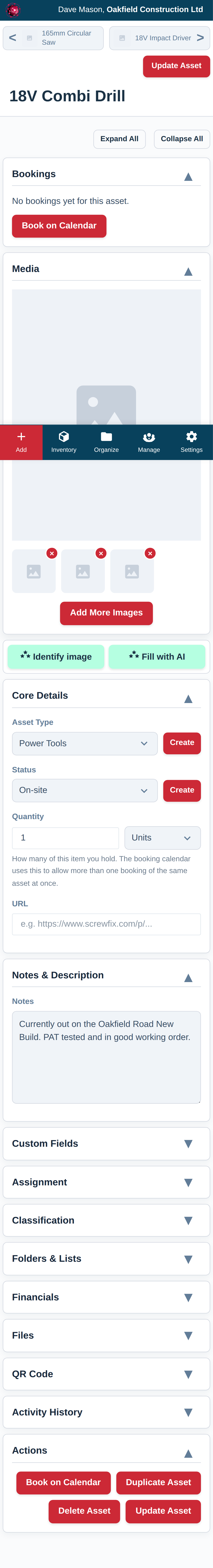This screenshot has height=1568, width=213.
Task: Click Collapse All sections
Action: (182, 139)
